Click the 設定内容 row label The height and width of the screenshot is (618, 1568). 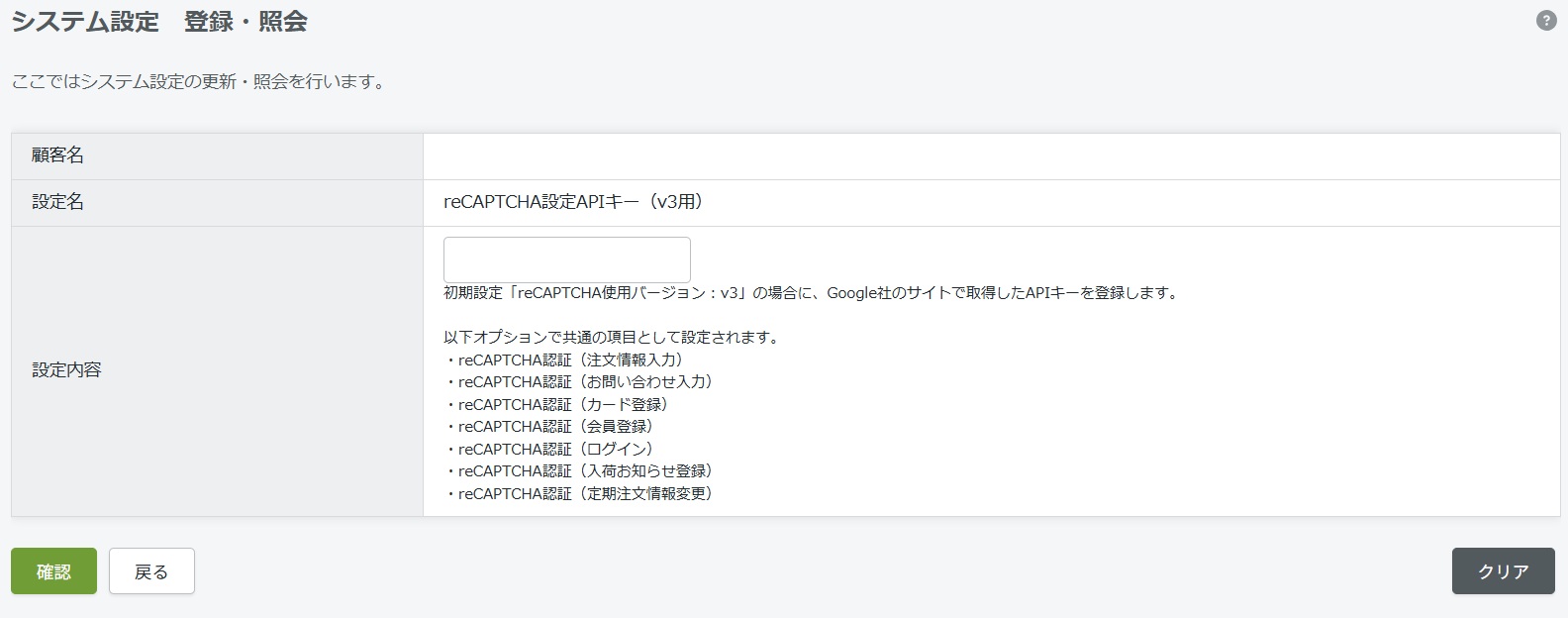click(x=66, y=370)
